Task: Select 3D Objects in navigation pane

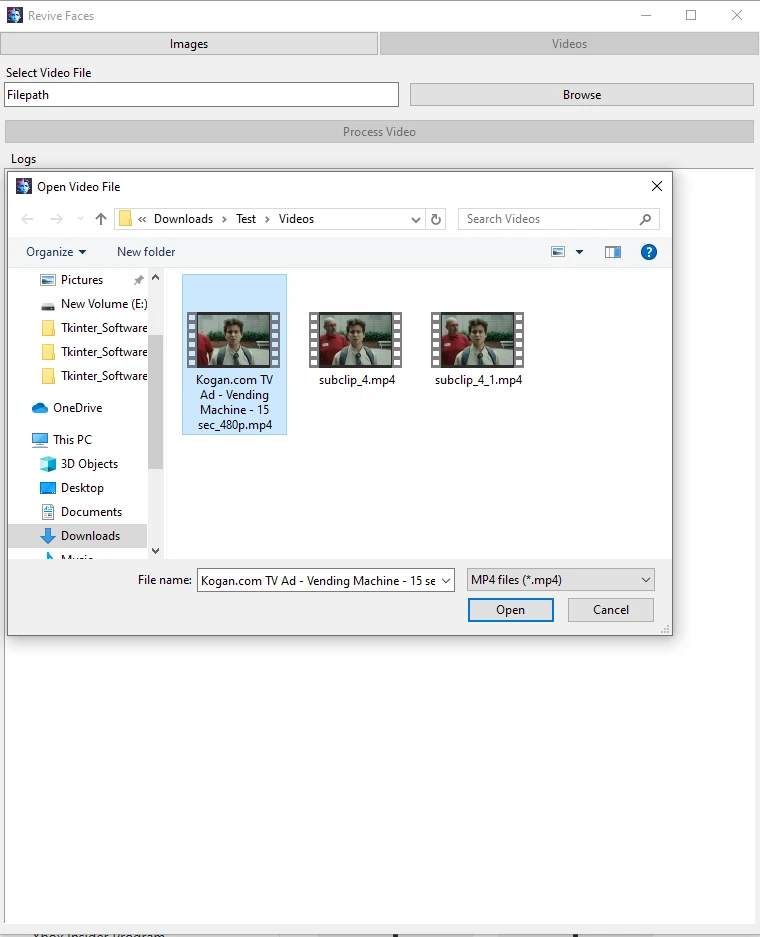Action: [89, 464]
